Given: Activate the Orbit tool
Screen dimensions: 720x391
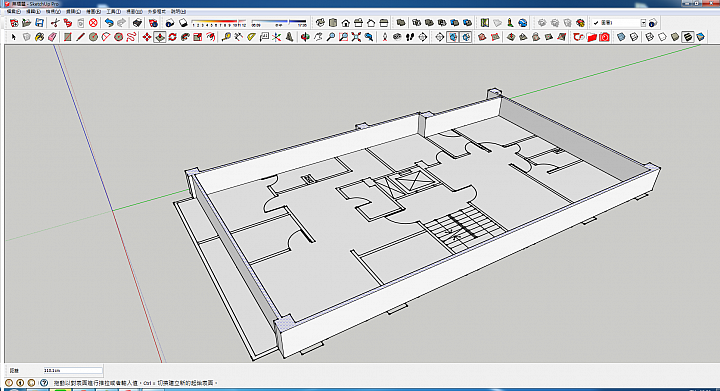Looking at the screenshot, I should (305, 37).
